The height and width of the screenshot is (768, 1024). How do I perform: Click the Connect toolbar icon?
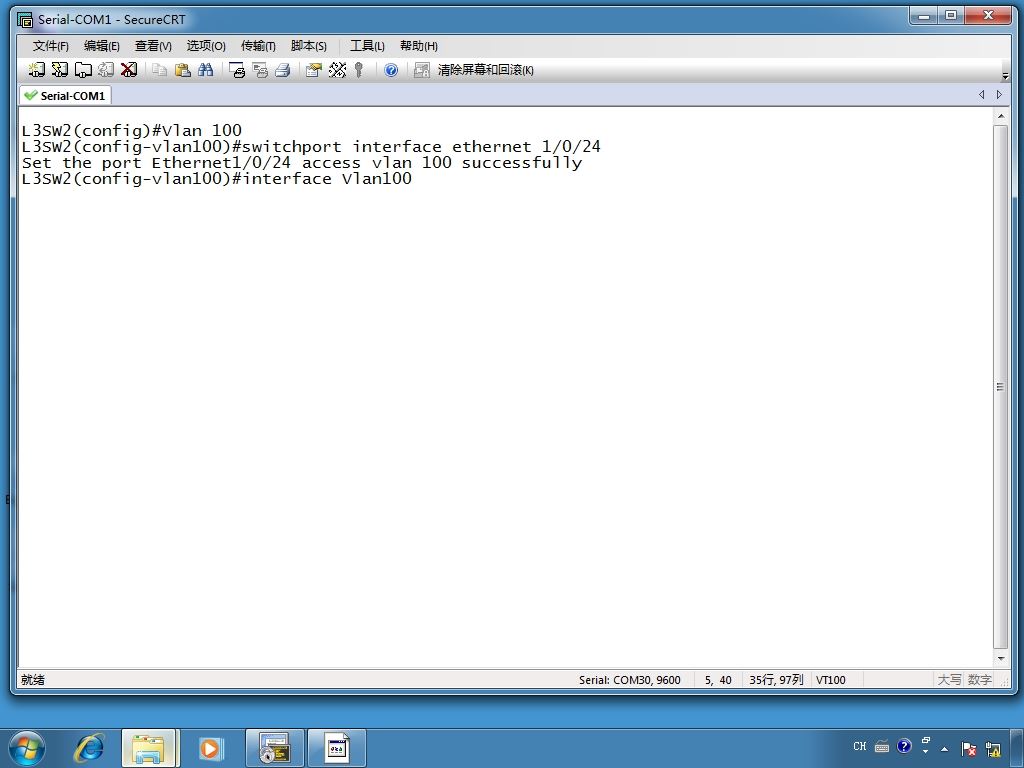[x=37, y=70]
